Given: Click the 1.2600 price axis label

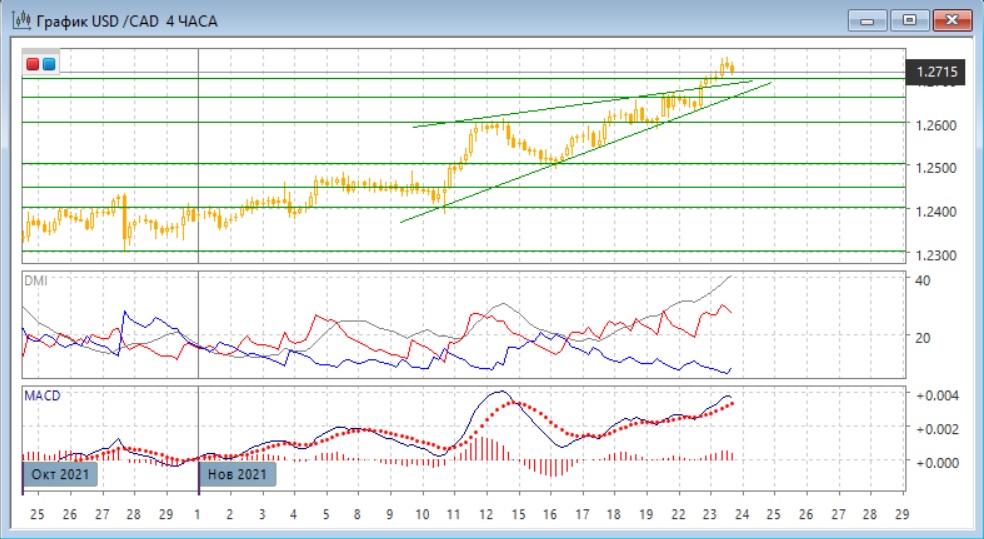Looking at the screenshot, I should (x=936, y=125).
